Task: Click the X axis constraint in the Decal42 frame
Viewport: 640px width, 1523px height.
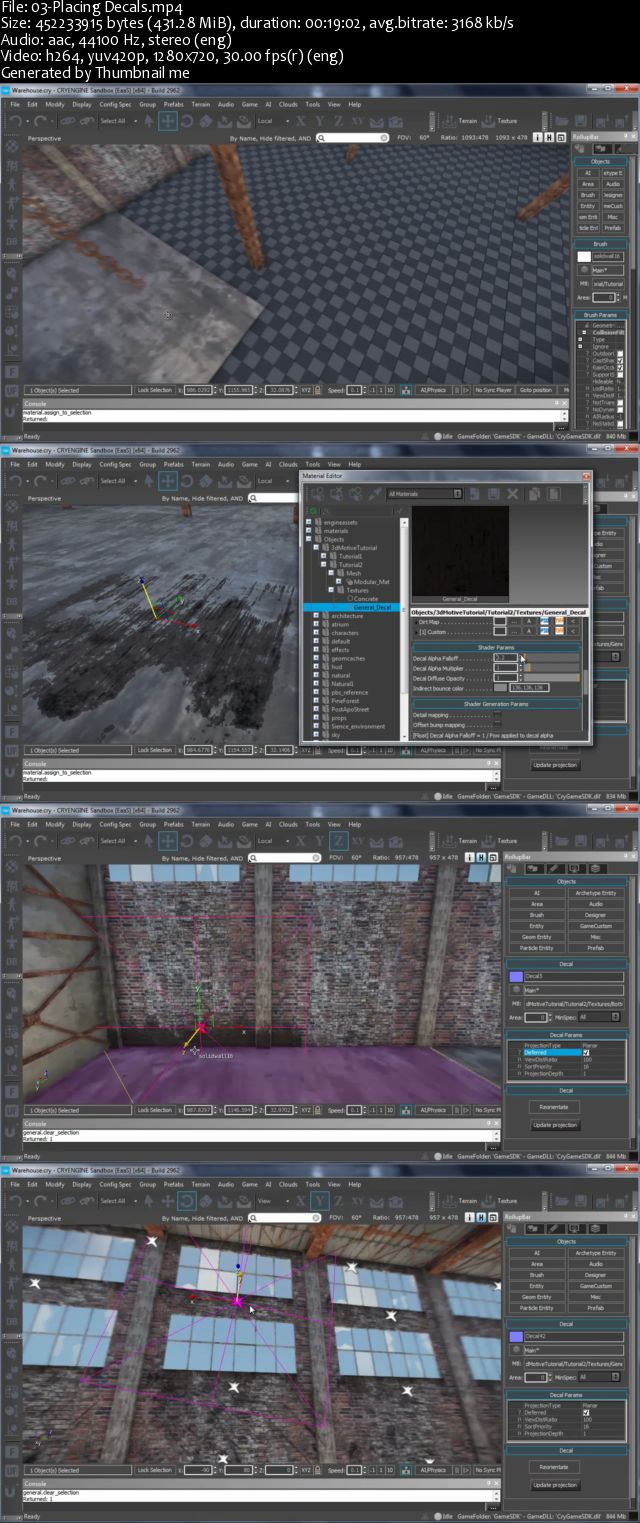Action: point(301,1201)
